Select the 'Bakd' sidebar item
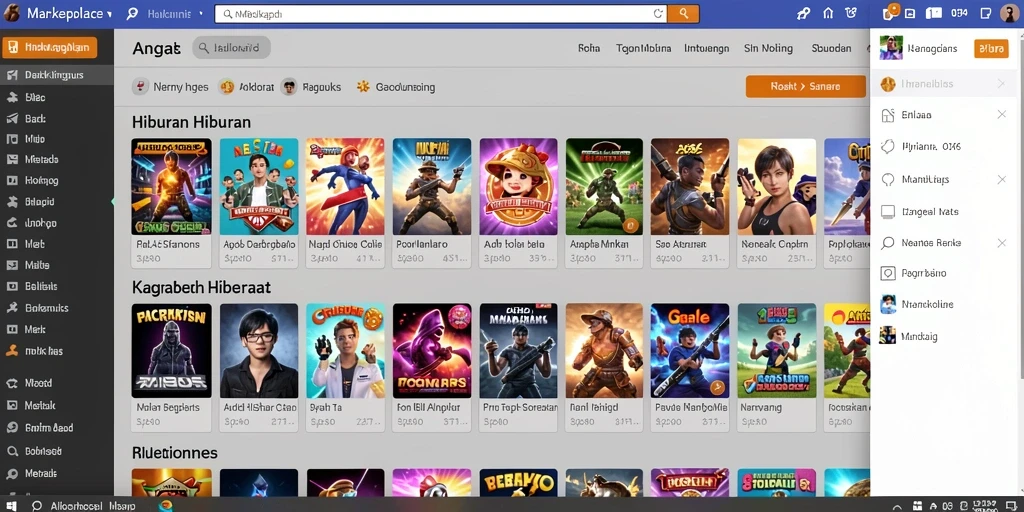 click(26, 119)
